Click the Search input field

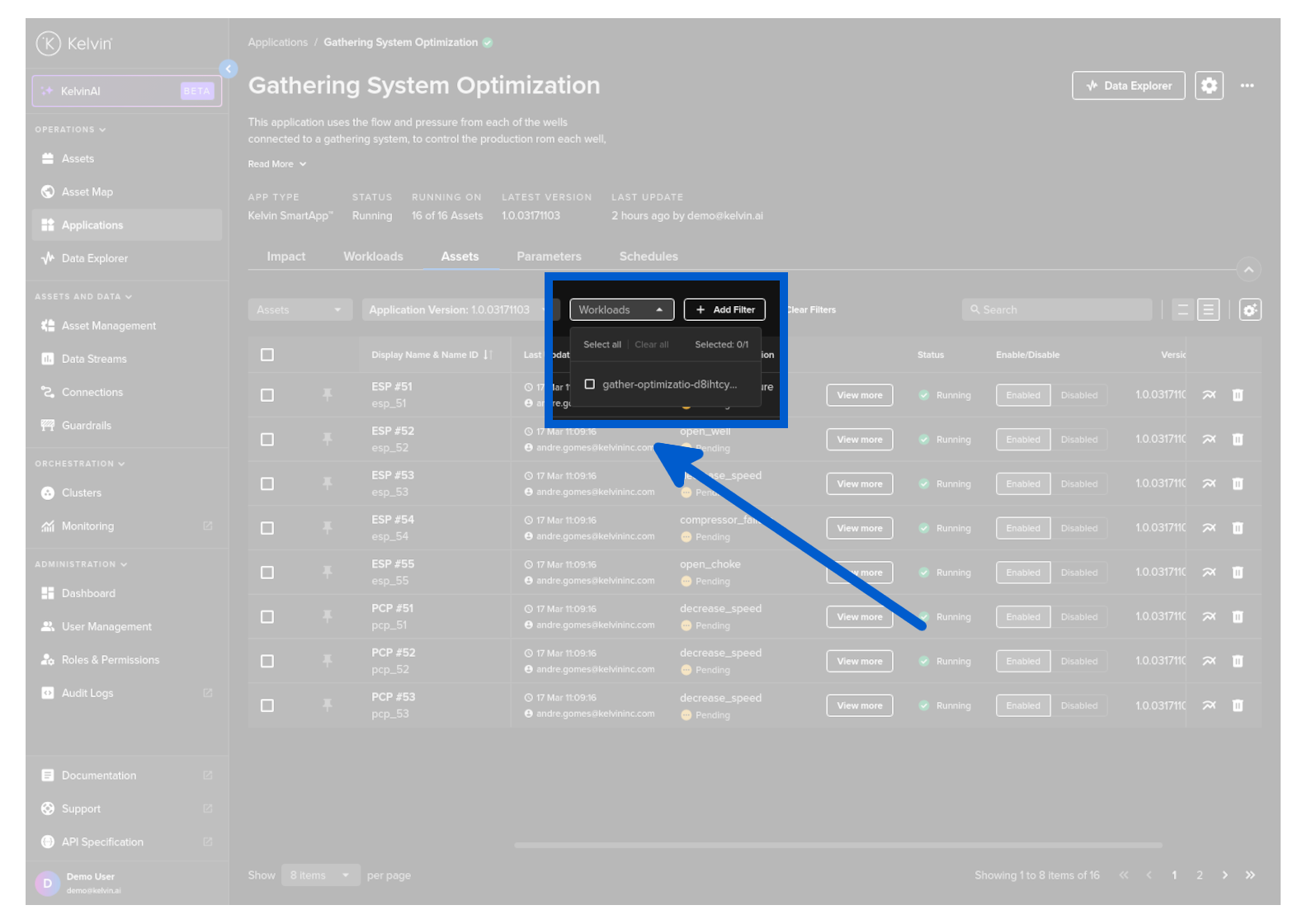coord(1056,310)
